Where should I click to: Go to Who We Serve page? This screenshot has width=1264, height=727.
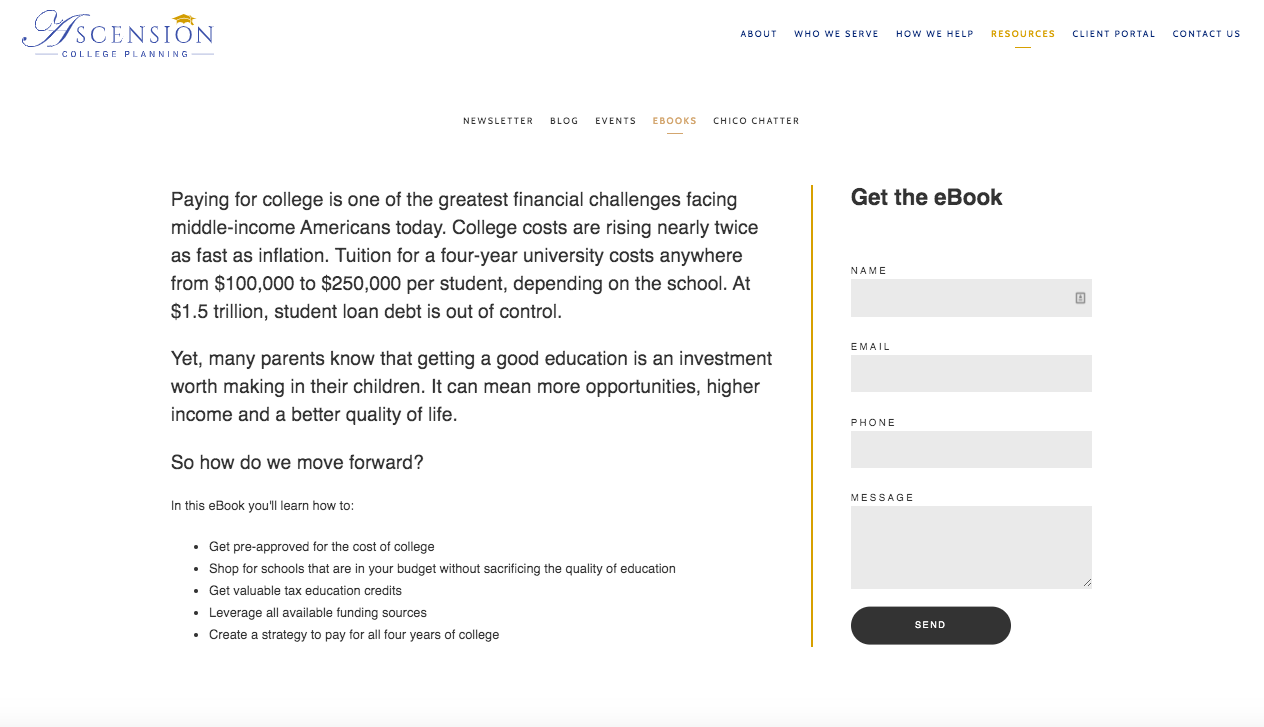click(836, 34)
